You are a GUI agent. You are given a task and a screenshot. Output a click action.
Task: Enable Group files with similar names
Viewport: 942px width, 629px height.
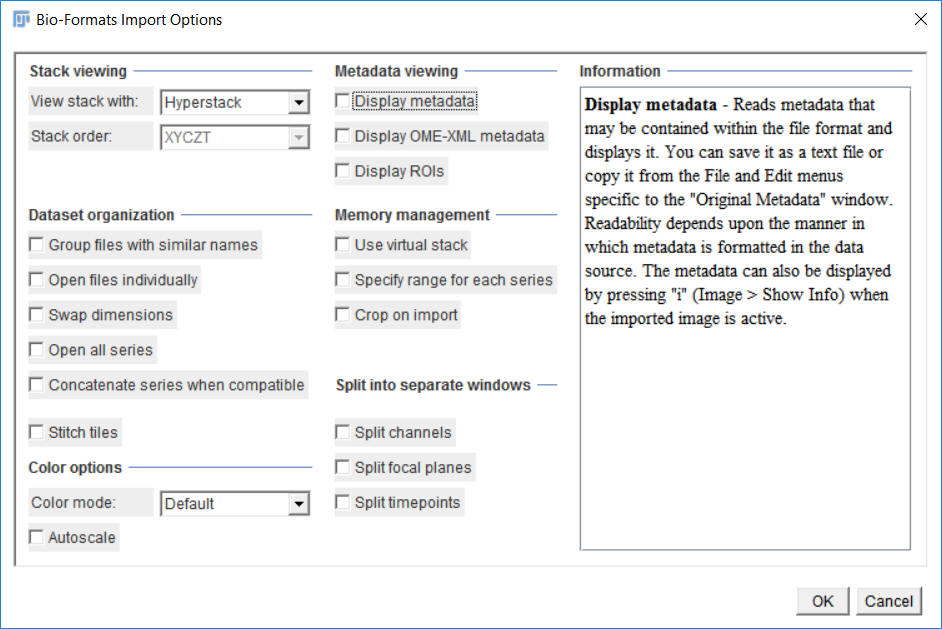point(37,245)
